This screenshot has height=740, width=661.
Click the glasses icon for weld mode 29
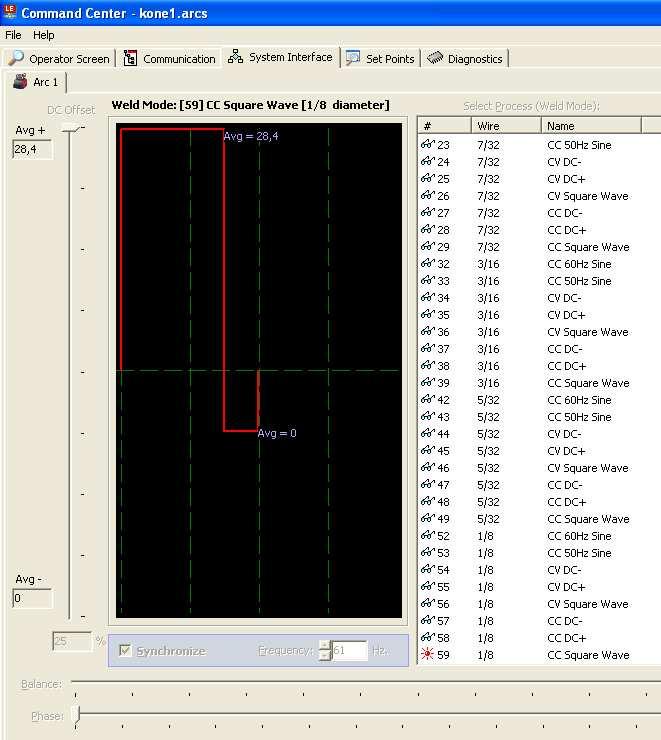click(x=427, y=246)
